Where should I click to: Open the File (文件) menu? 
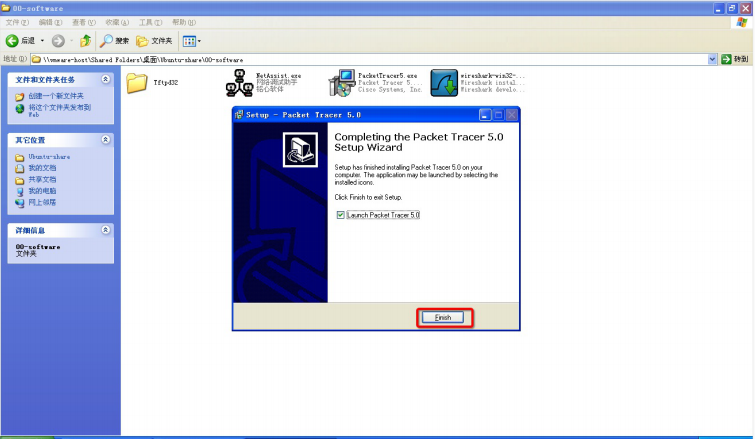click(17, 22)
